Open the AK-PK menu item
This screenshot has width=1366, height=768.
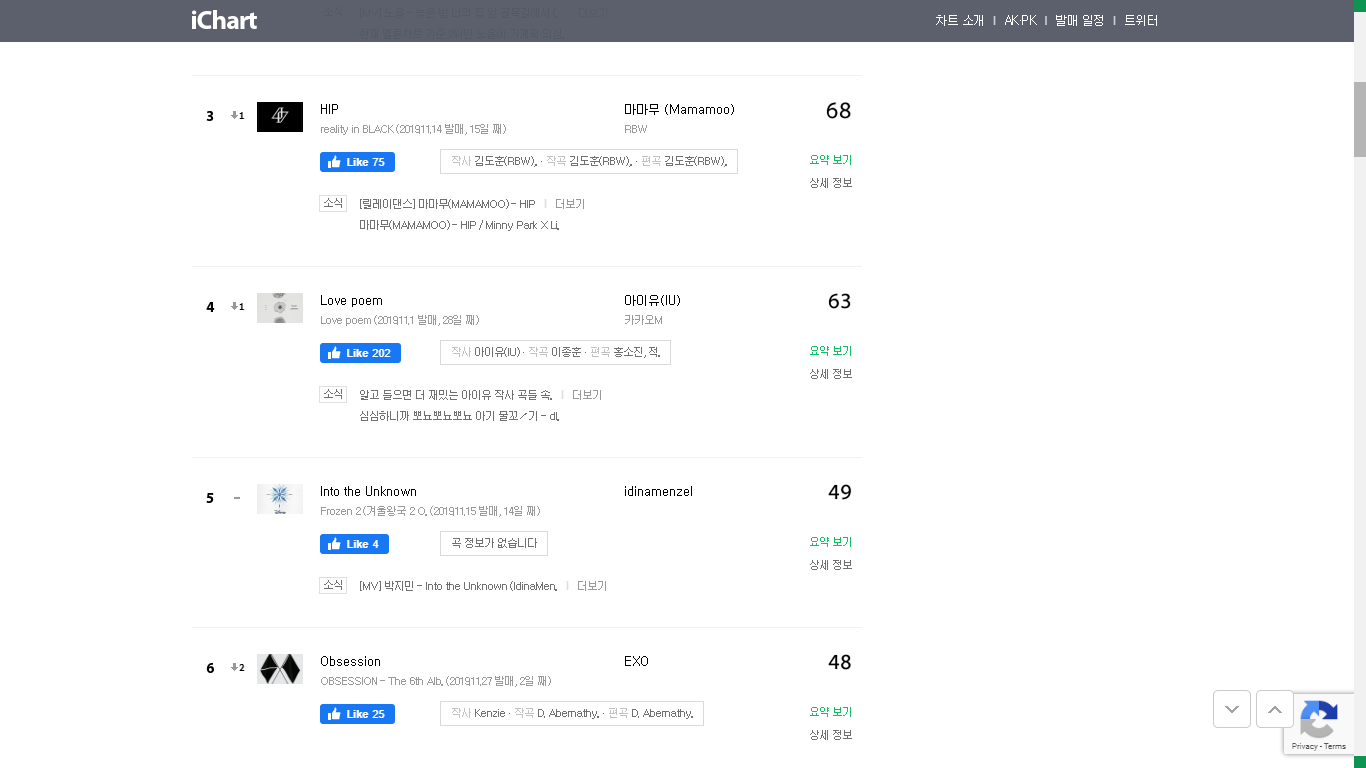pos(1020,20)
